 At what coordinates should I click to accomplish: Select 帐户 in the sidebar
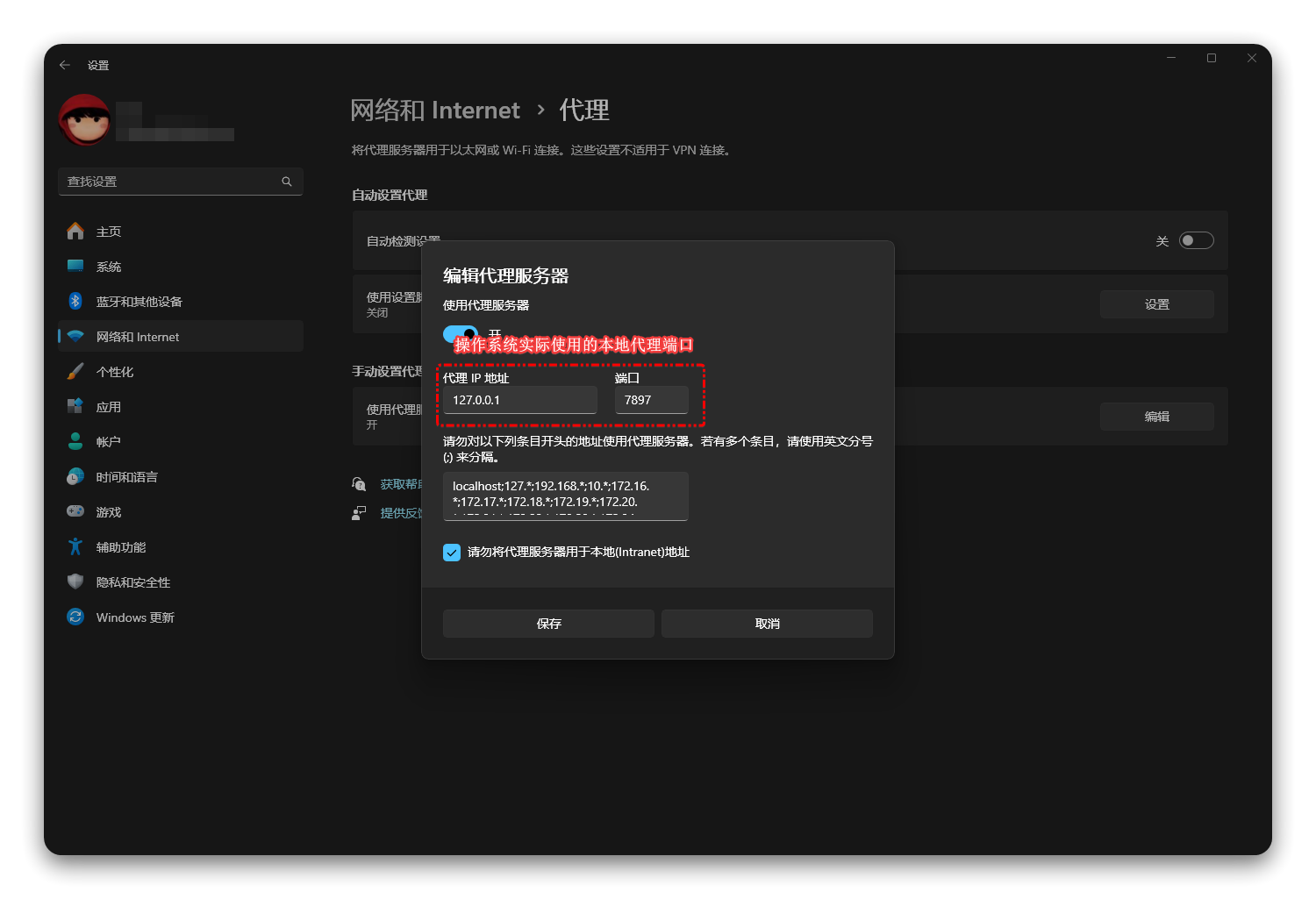tap(181, 441)
